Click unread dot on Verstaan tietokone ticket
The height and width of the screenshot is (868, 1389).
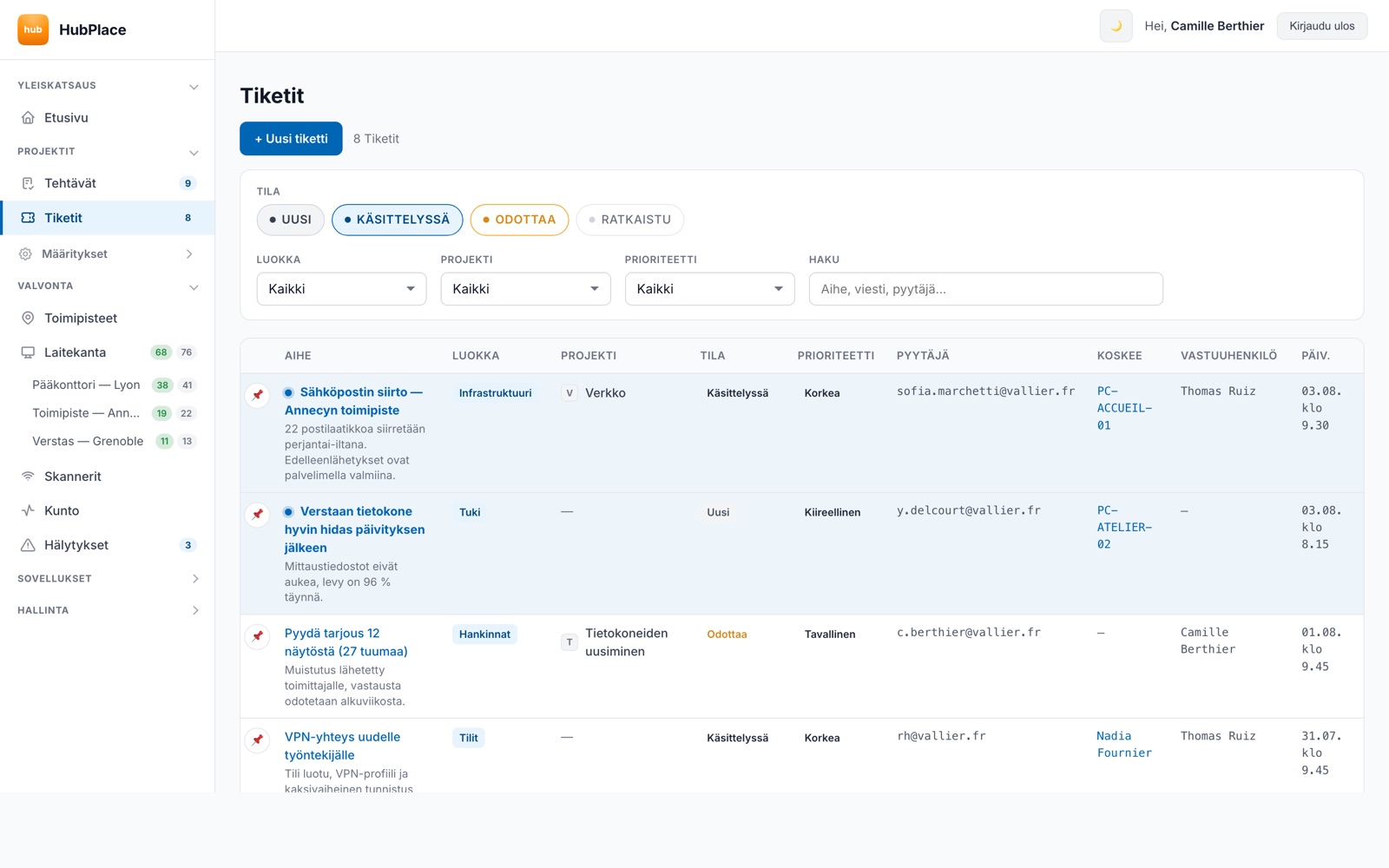288,511
